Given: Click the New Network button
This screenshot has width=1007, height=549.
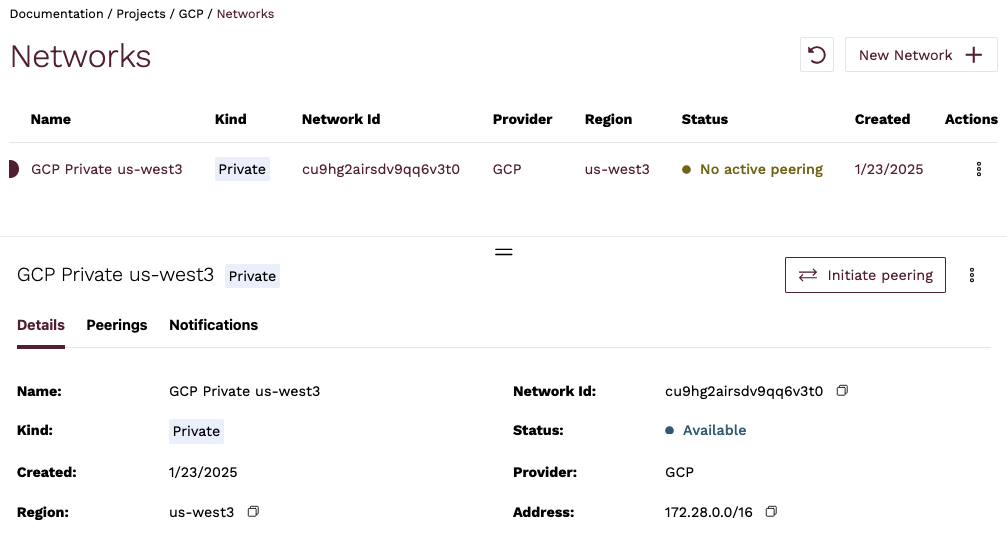Looking at the screenshot, I should point(920,55).
